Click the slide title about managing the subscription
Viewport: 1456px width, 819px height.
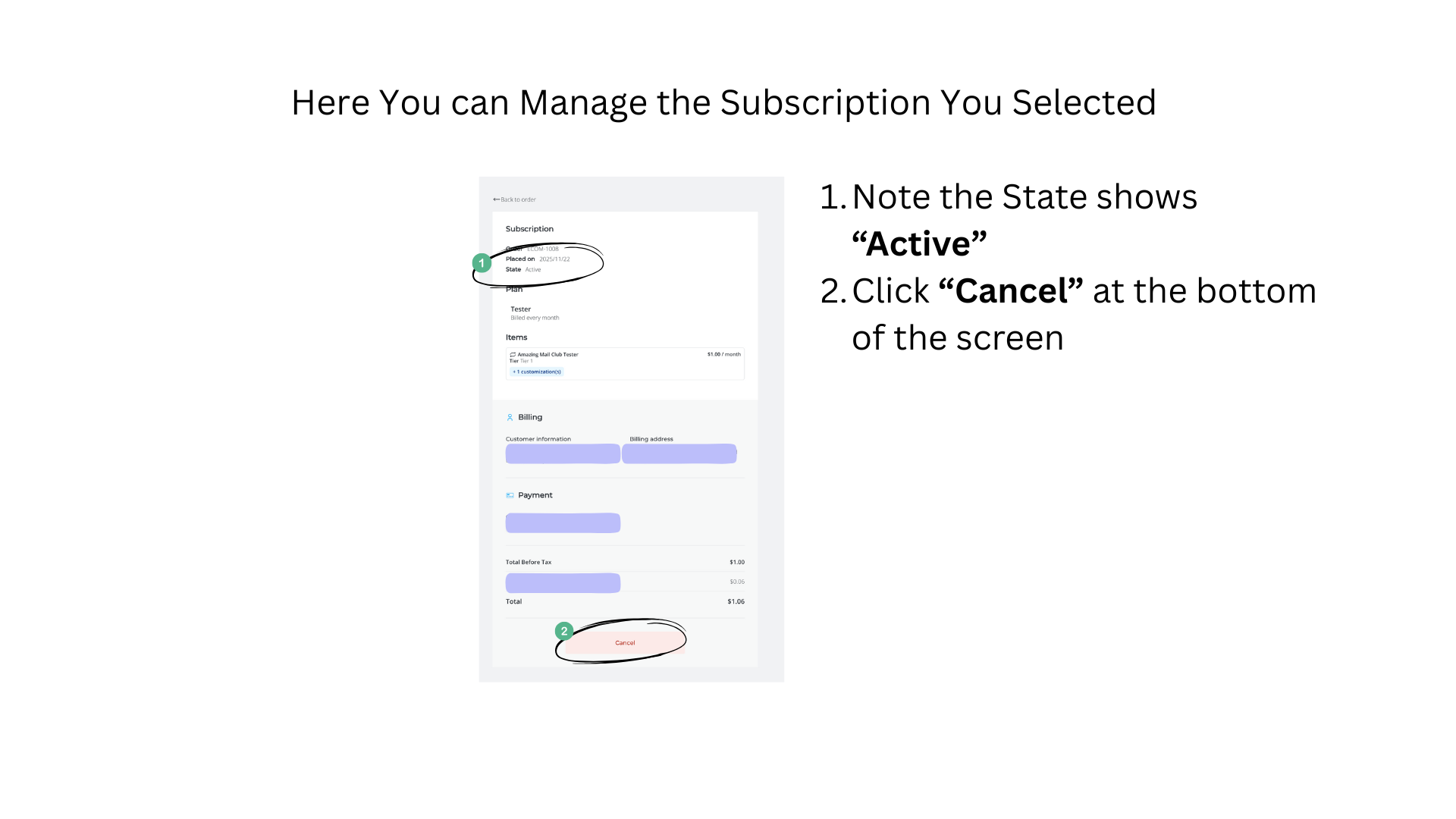point(723,102)
